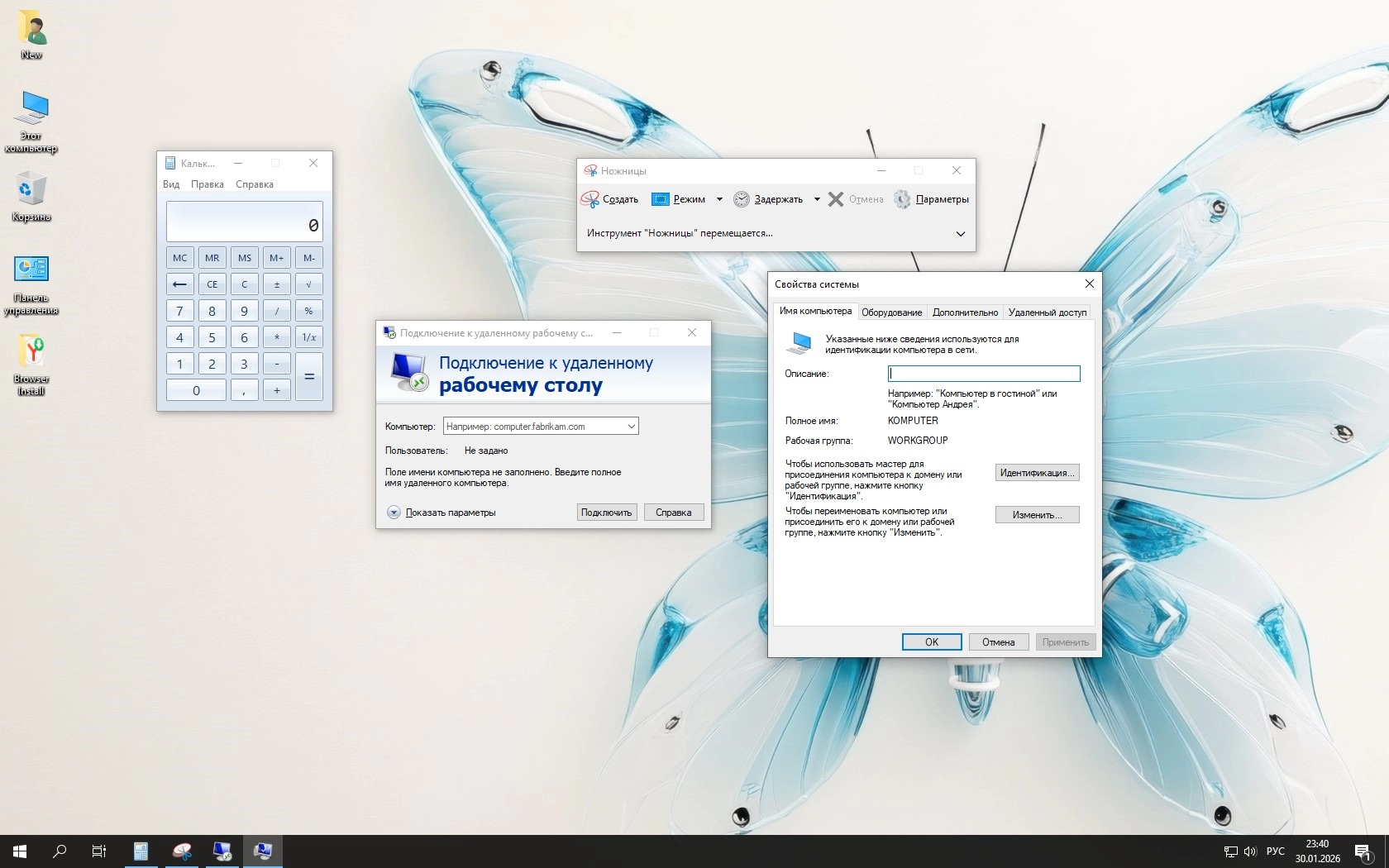Click the Snipping Tool taskbar icon
This screenshot has height=868, width=1389.
click(182, 851)
